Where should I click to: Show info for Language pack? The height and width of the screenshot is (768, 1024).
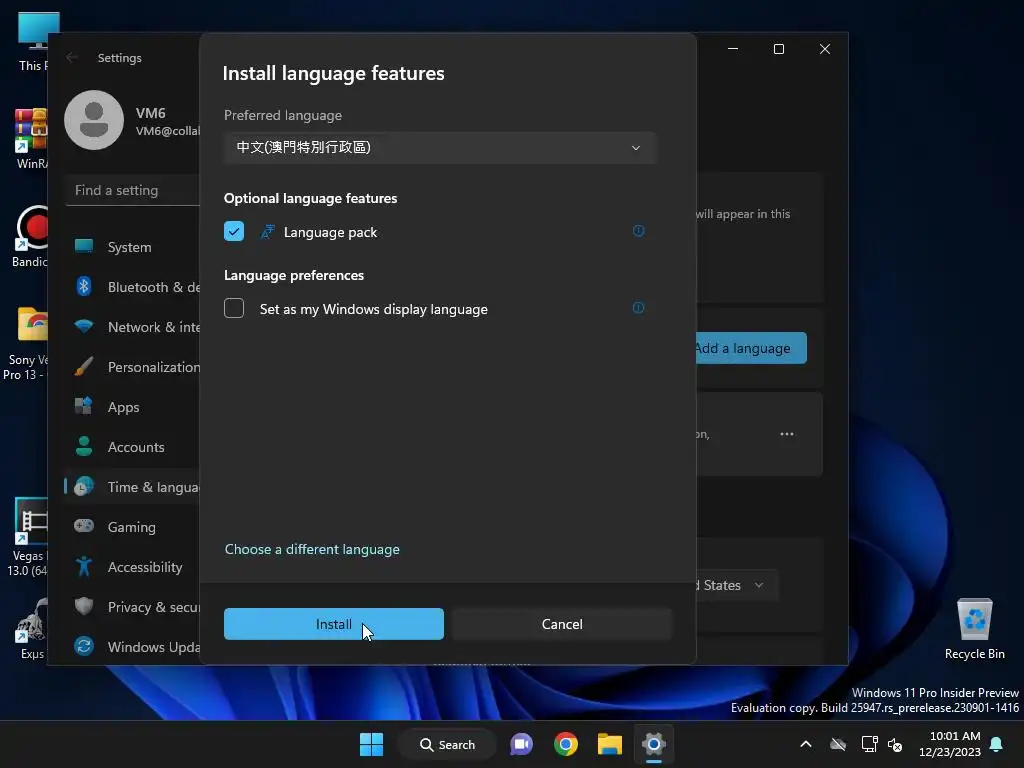tap(638, 231)
